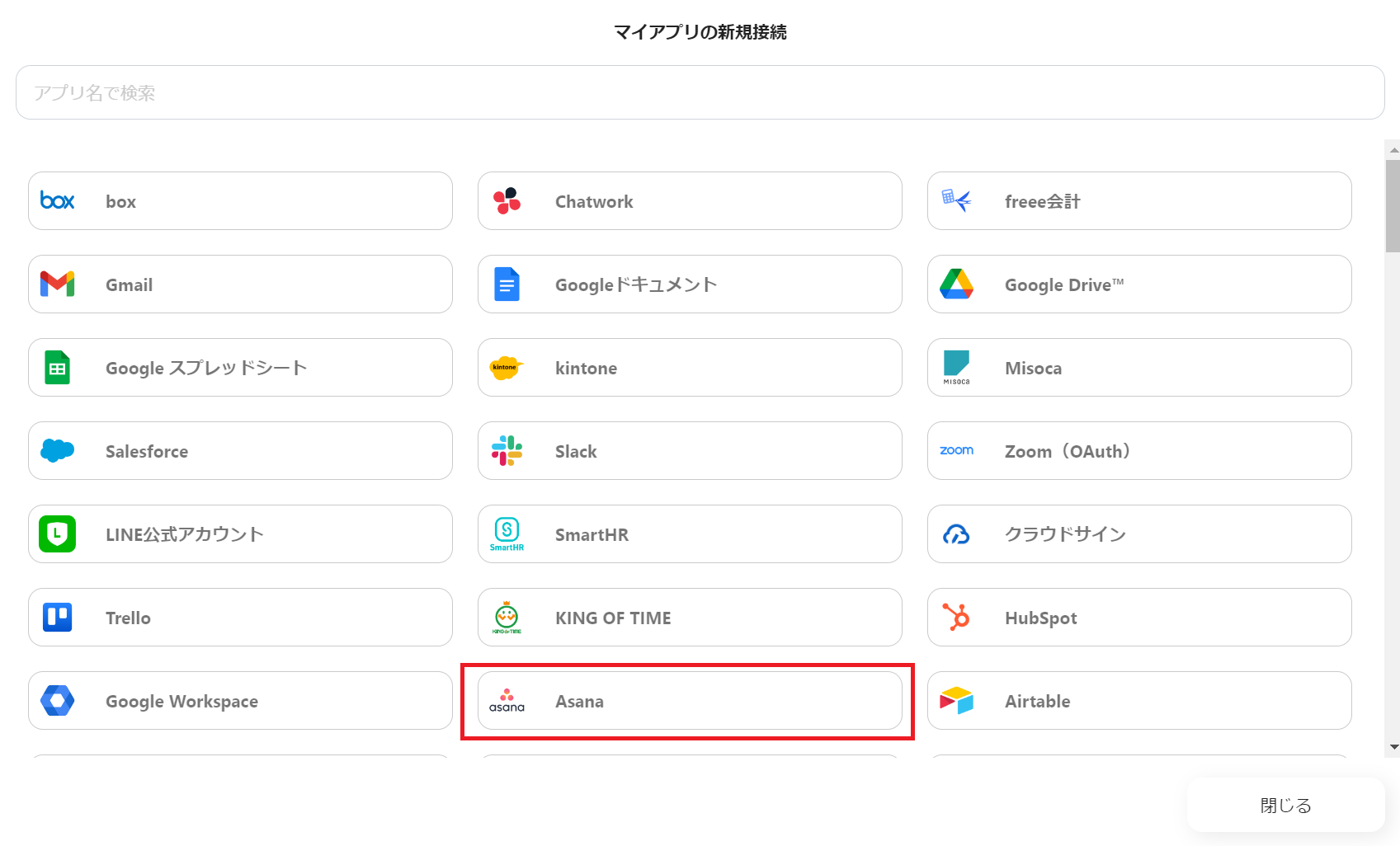
Task: Choose the HubSpot app card
Action: (1139, 618)
